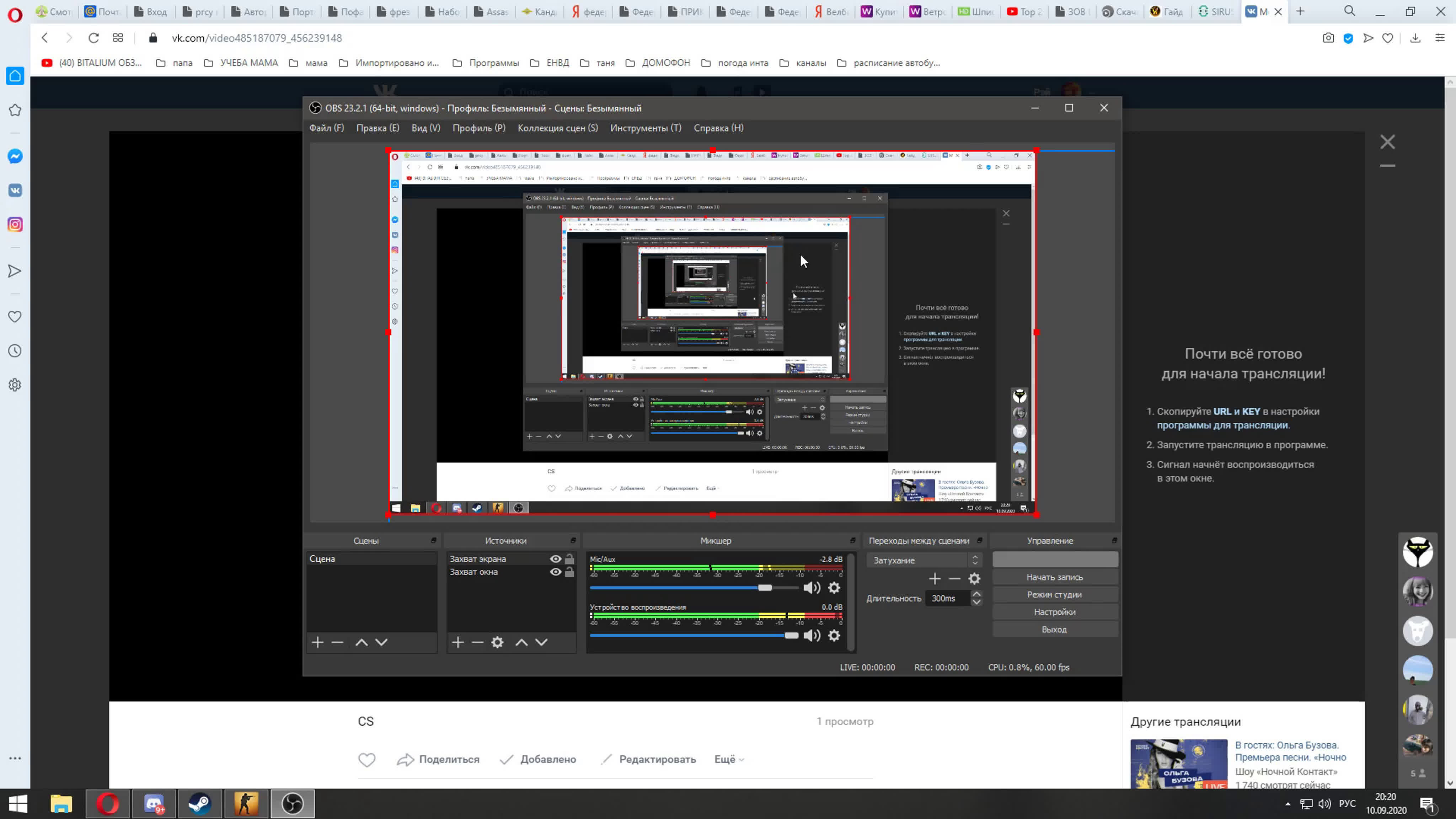The width and height of the screenshot is (1456, 819).
Task: Open Opera sidebar settings gear
Action: pyautogui.click(x=15, y=385)
